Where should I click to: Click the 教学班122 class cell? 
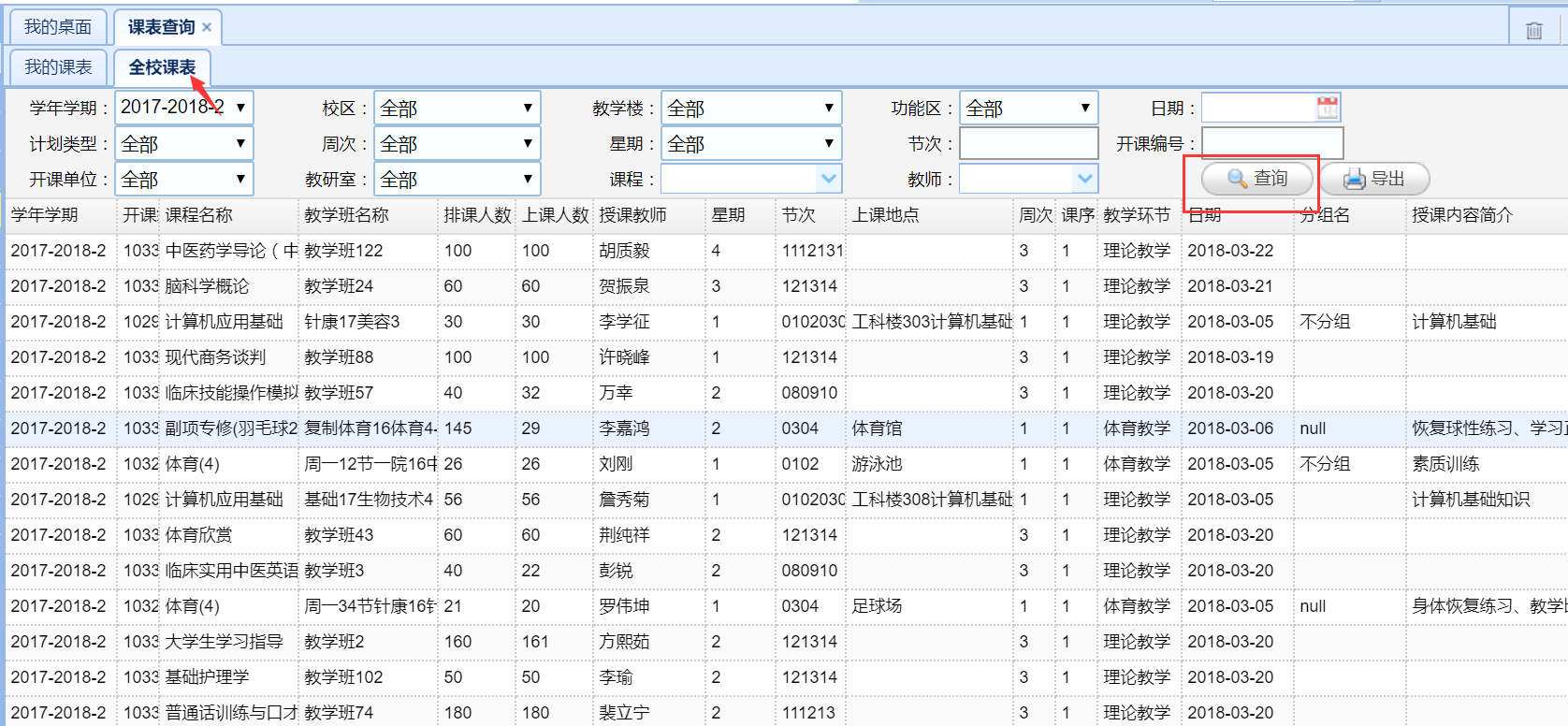[x=368, y=251]
